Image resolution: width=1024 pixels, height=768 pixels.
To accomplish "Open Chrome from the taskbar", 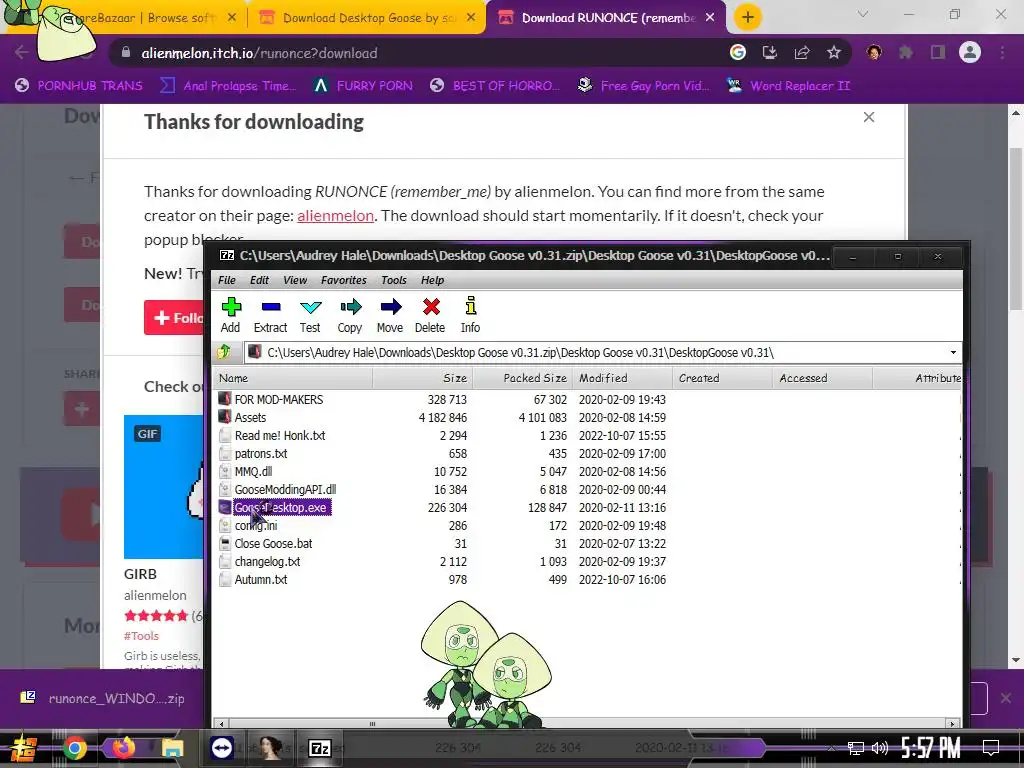I will point(74,748).
